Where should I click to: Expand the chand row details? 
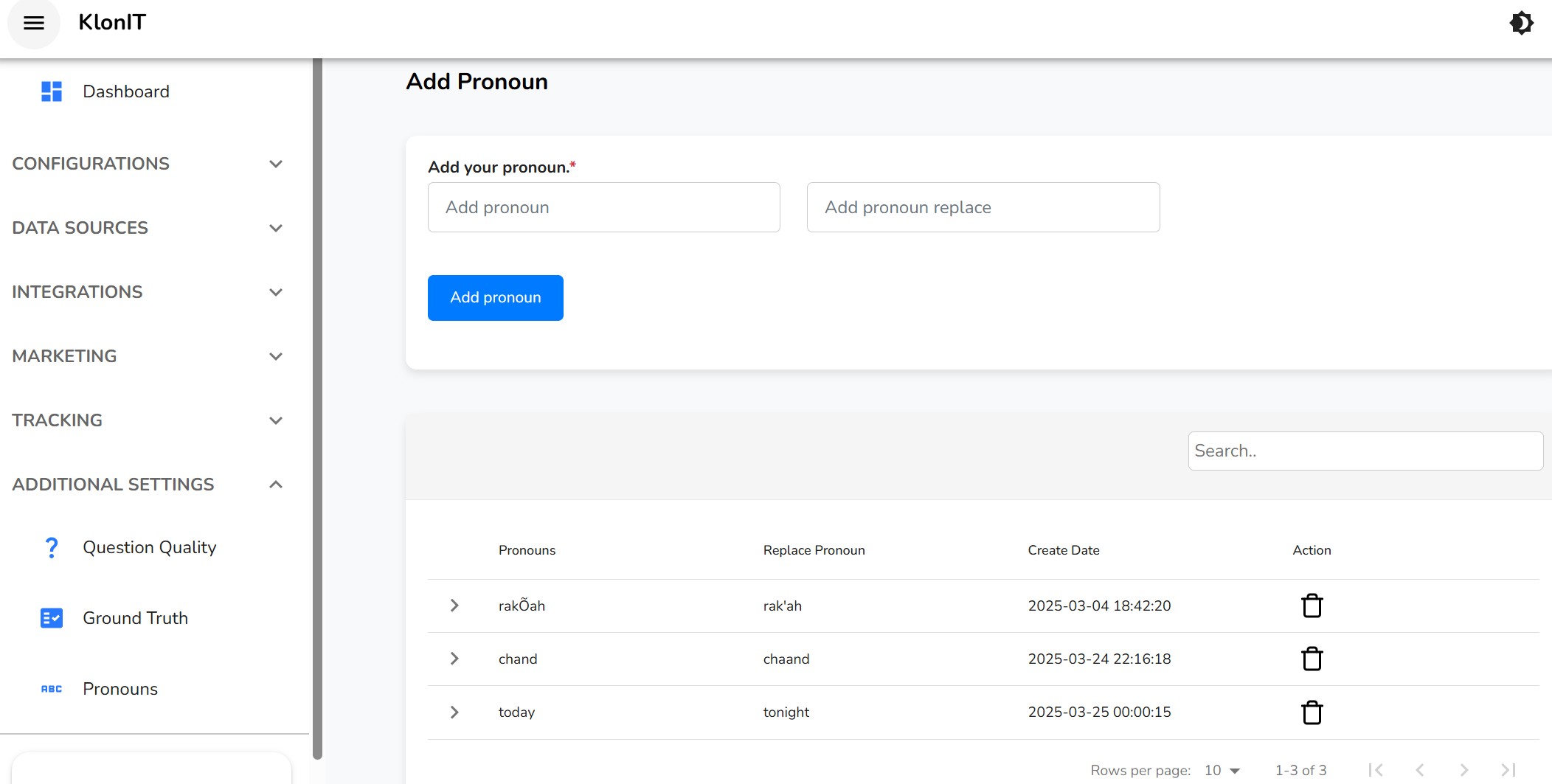[454, 659]
